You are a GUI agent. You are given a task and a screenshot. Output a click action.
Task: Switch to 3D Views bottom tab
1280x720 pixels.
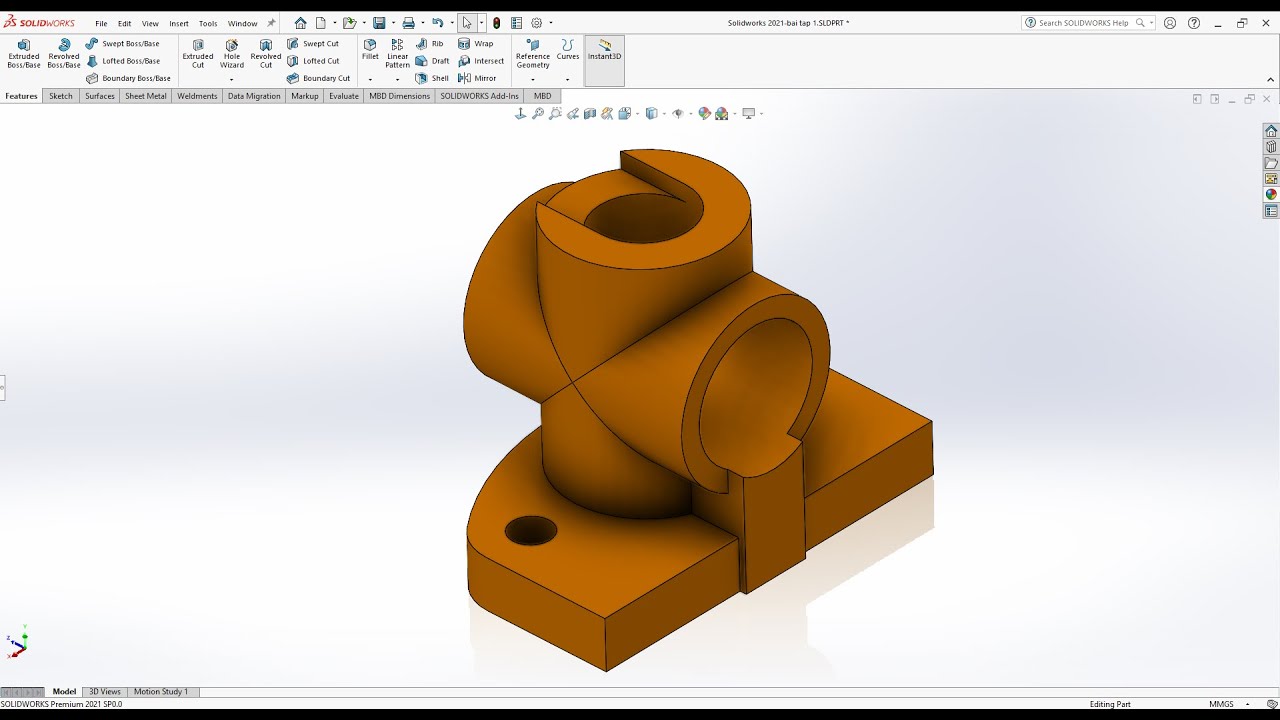pyautogui.click(x=105, y=691)
